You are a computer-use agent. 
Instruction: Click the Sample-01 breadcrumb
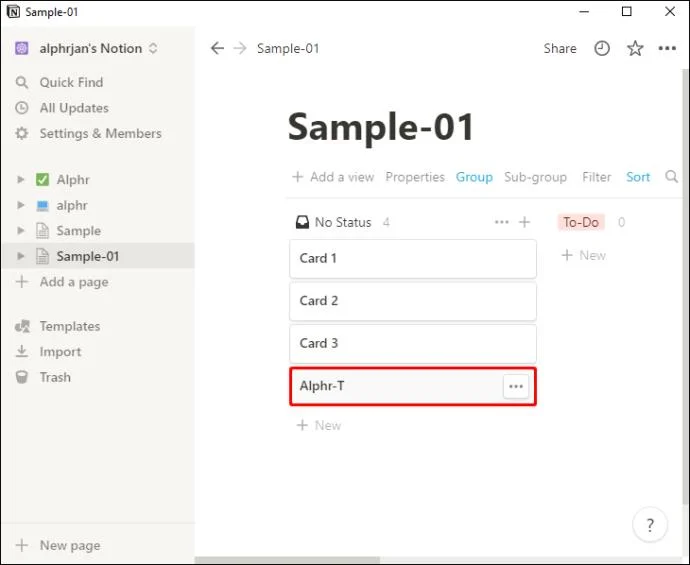(x=288, y=48)
